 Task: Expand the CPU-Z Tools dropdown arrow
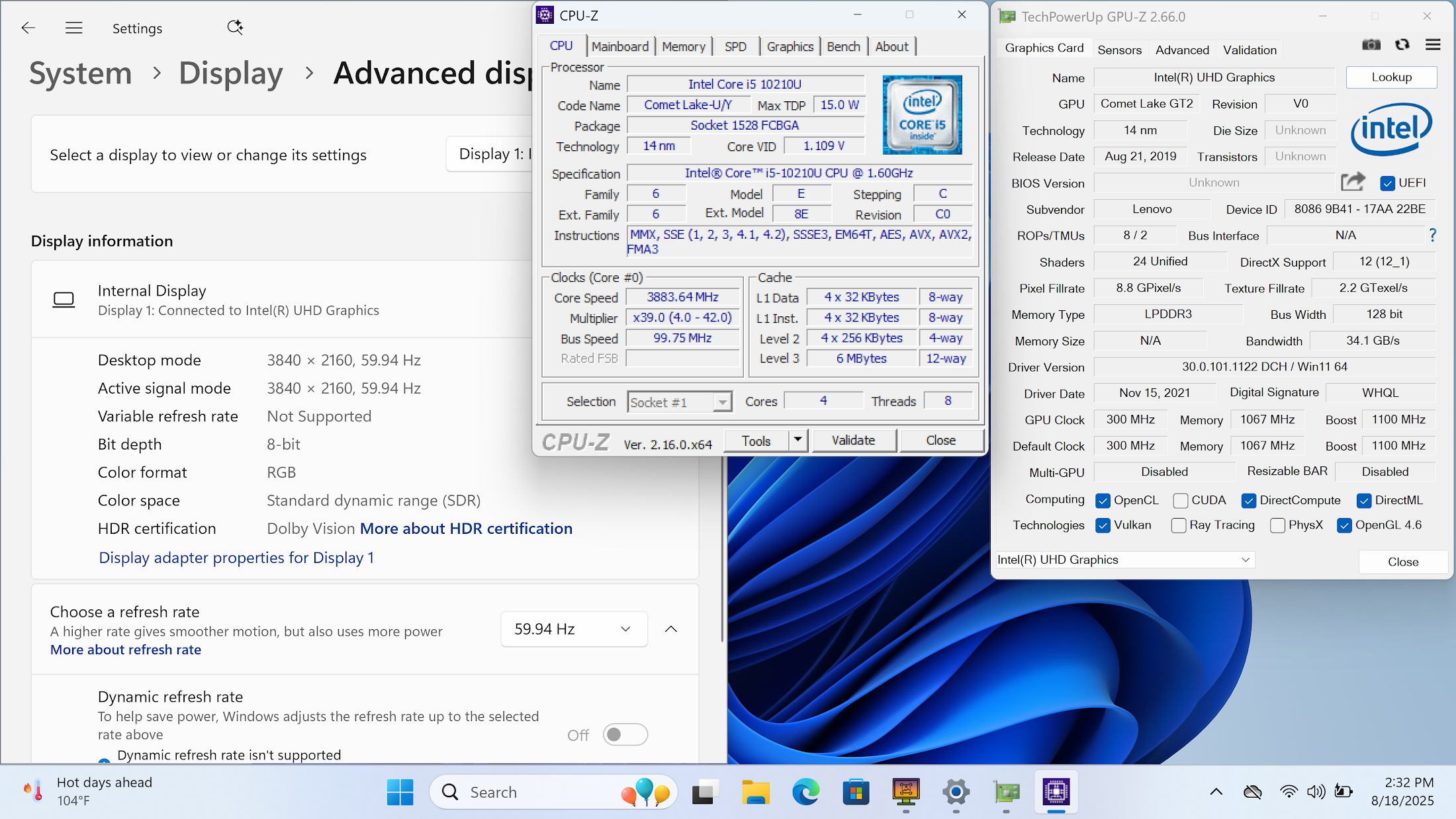tap(798, 440)
